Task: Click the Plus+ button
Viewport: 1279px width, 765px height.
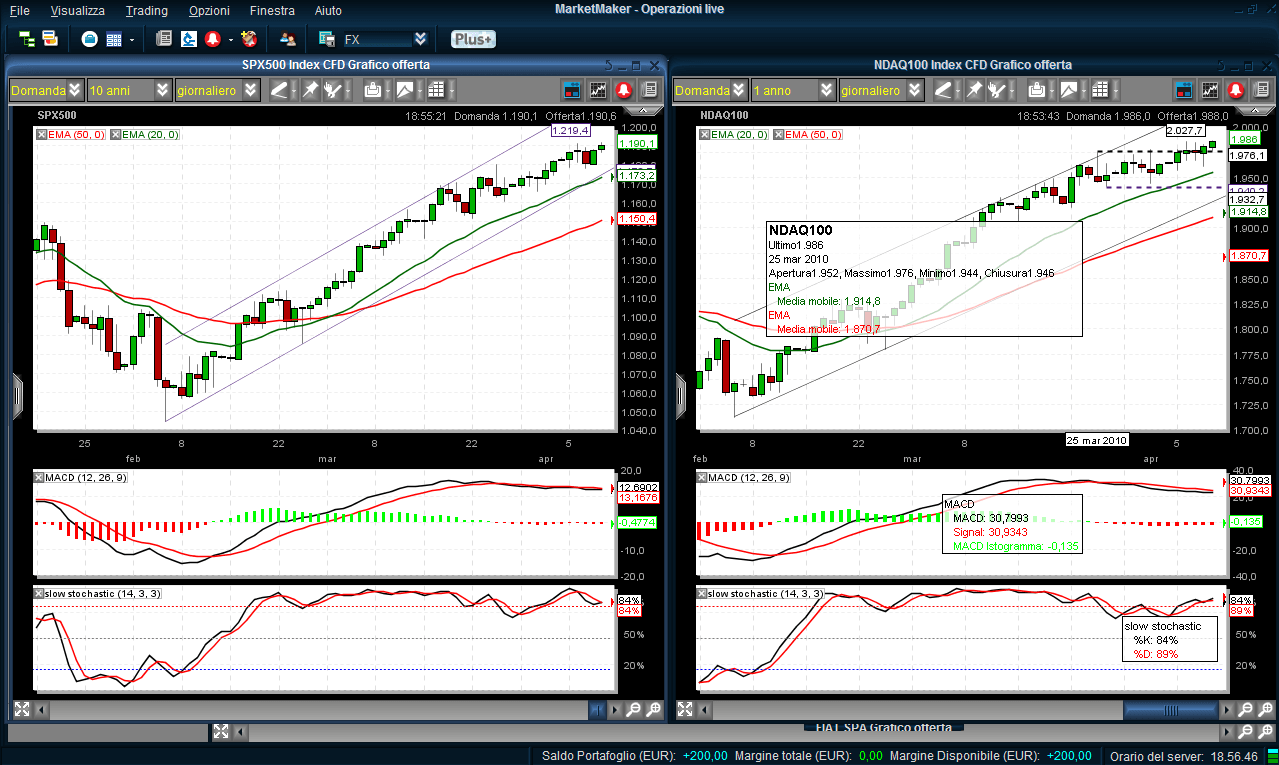Action: [472, 39]
